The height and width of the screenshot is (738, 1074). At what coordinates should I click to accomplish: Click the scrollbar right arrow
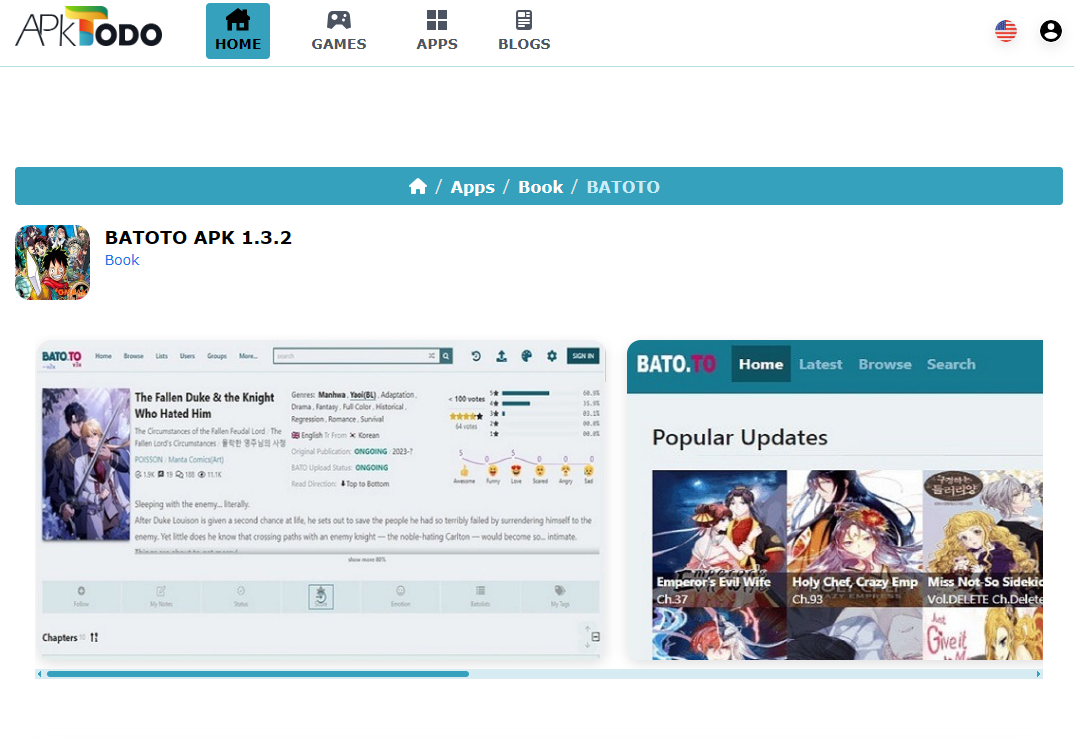click(1038, 674)
